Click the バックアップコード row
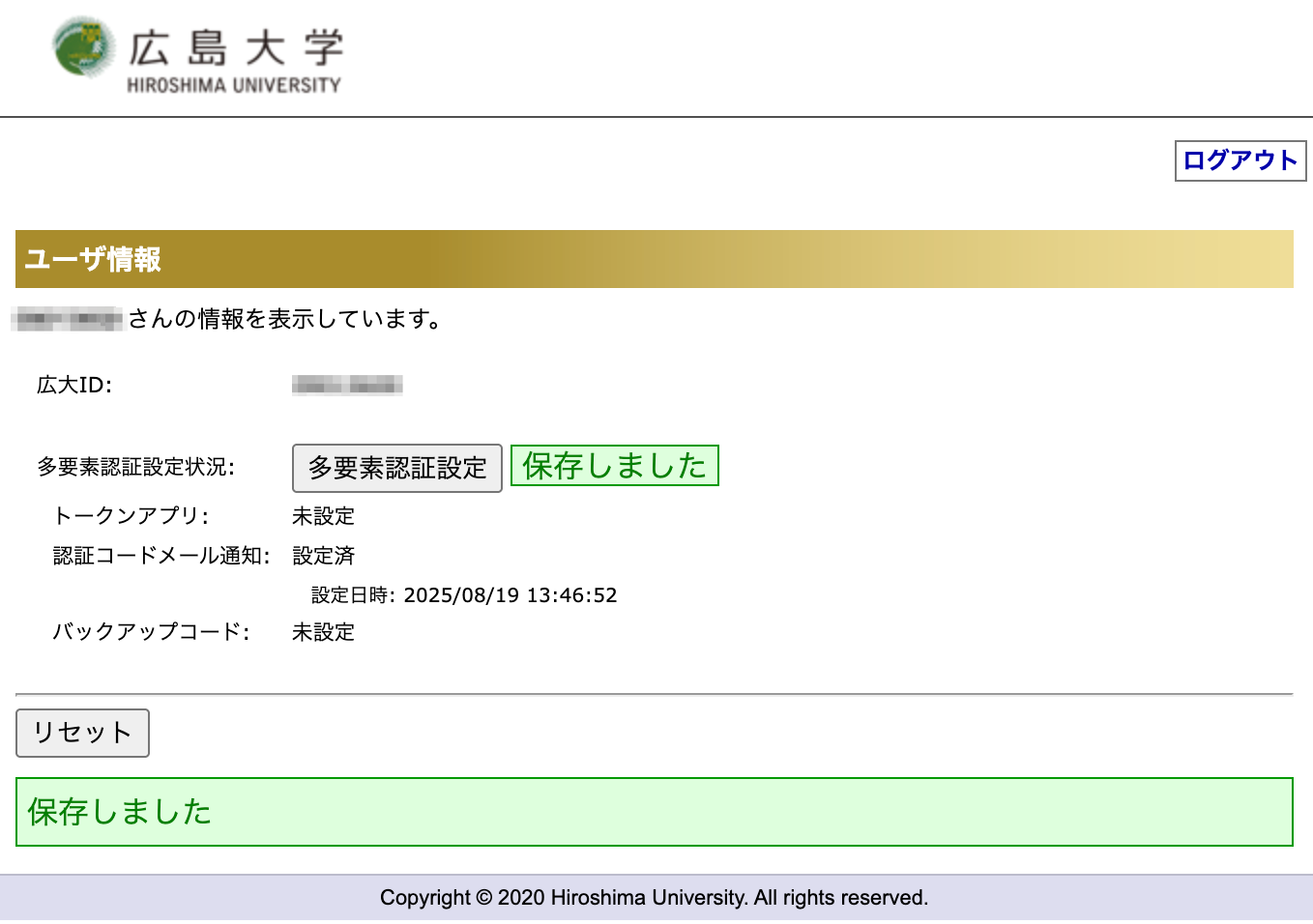The image size is (1313, 924). pos(153,632)
